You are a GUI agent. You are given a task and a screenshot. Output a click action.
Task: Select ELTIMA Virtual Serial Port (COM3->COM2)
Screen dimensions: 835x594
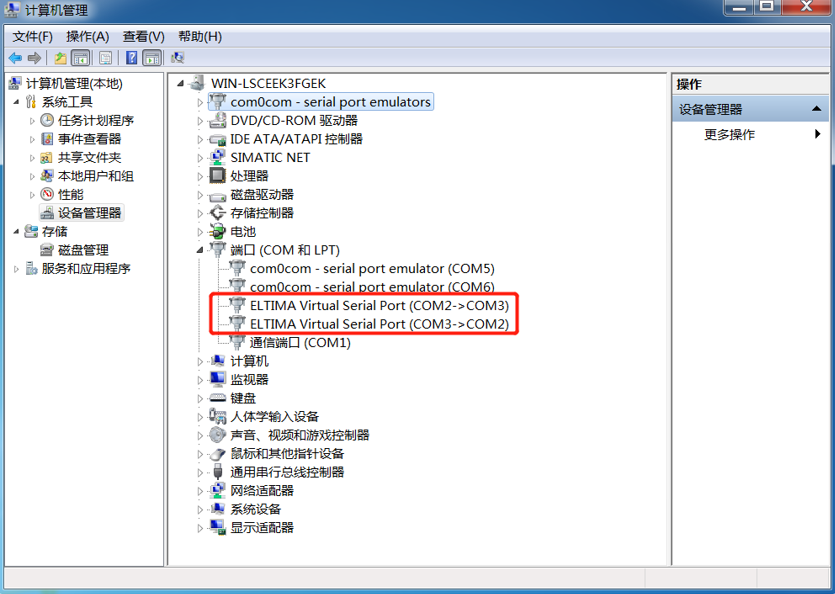[x=379, y=324]
